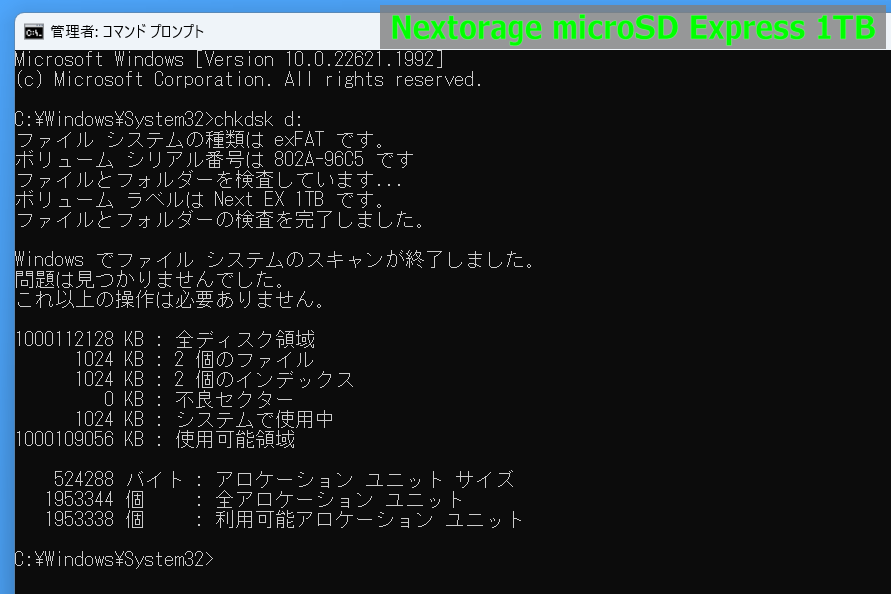Click the 管理者: コマンド プロンプト window title
Viewport: 891px width, 594px height.
[x=127, y=31]
